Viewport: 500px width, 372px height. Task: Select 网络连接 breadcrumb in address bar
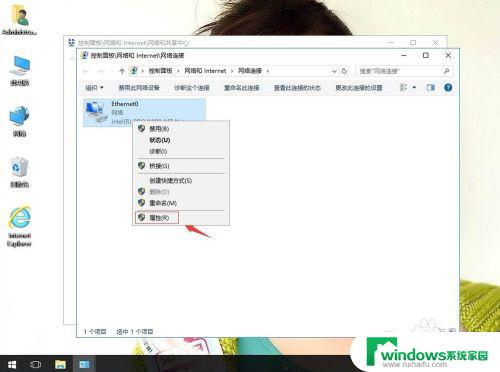[x=250, y=71]
